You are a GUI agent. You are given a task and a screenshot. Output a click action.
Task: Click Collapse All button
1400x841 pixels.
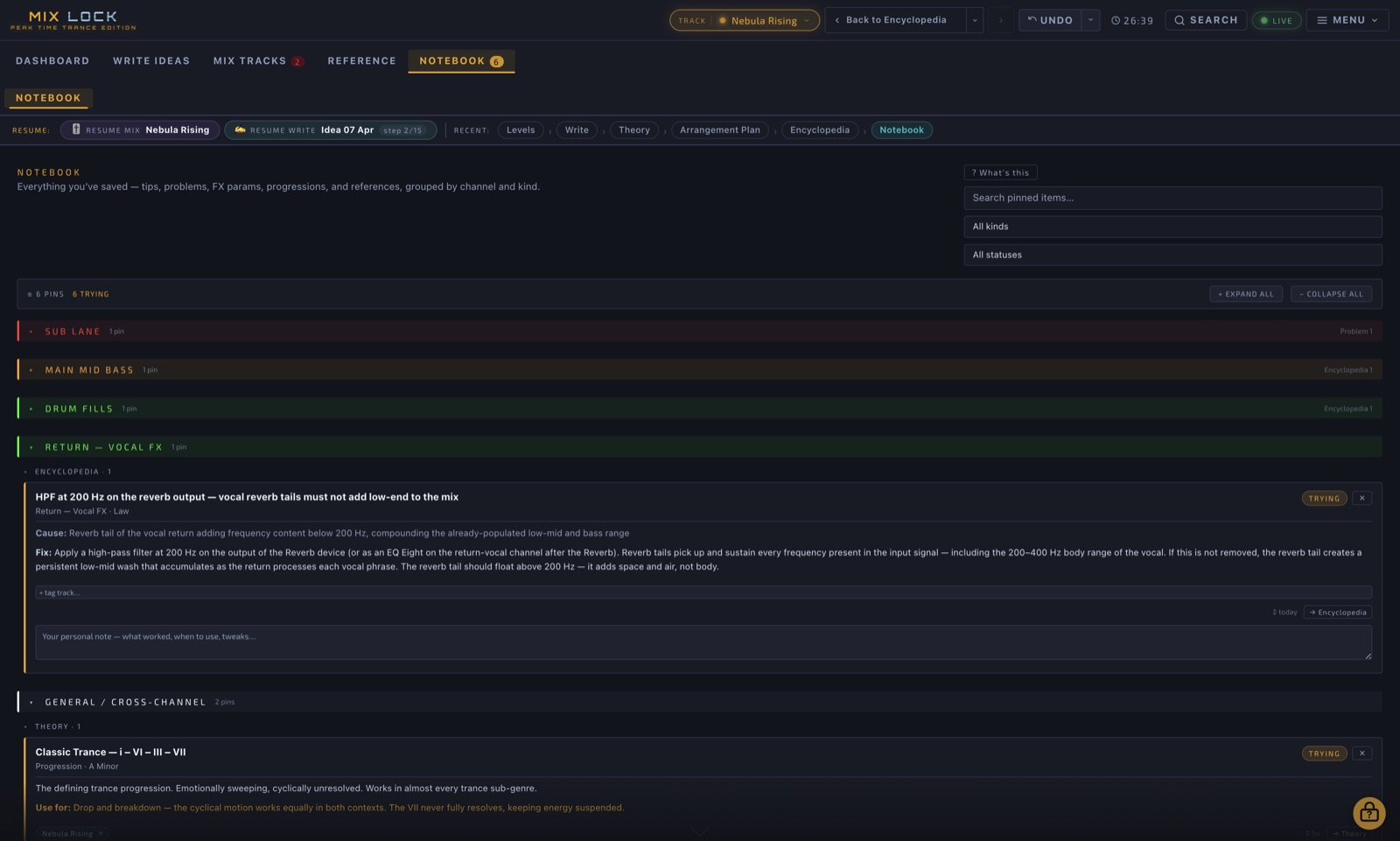tap(1331, 294)
